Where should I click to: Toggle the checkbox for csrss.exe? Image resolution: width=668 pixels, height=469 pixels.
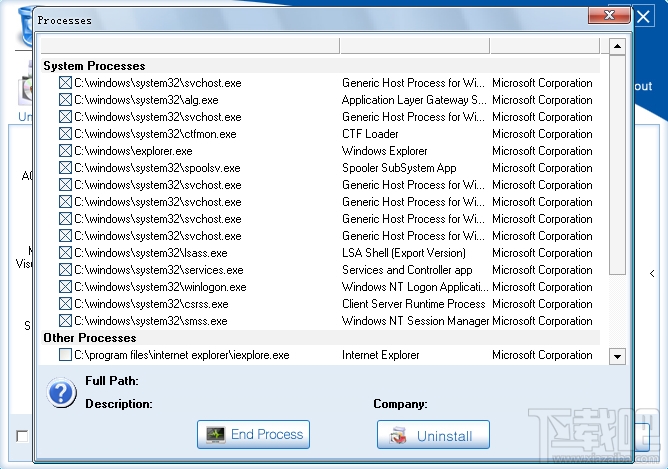(x=65, y=304)
